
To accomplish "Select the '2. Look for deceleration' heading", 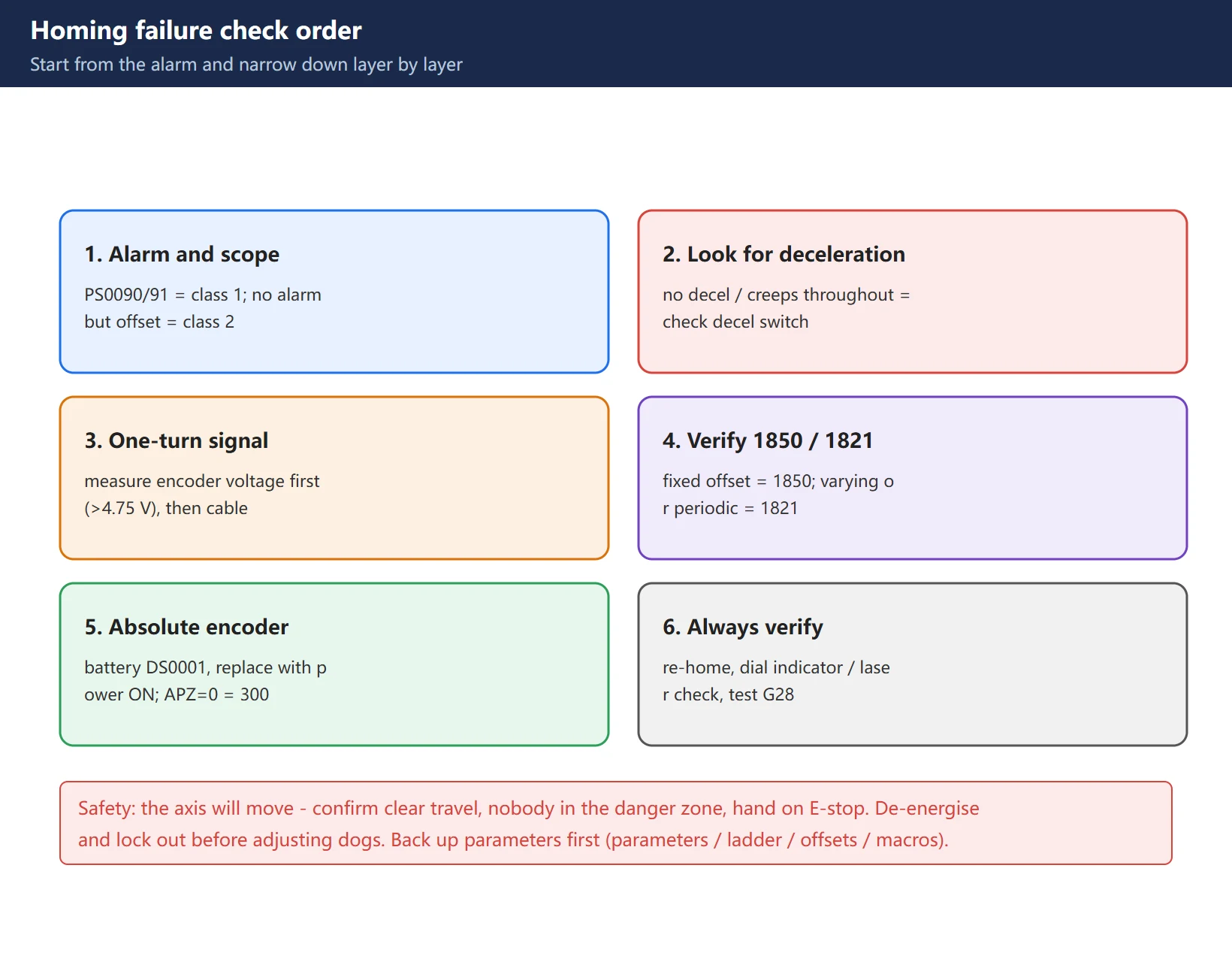I will tap(784, 254).
